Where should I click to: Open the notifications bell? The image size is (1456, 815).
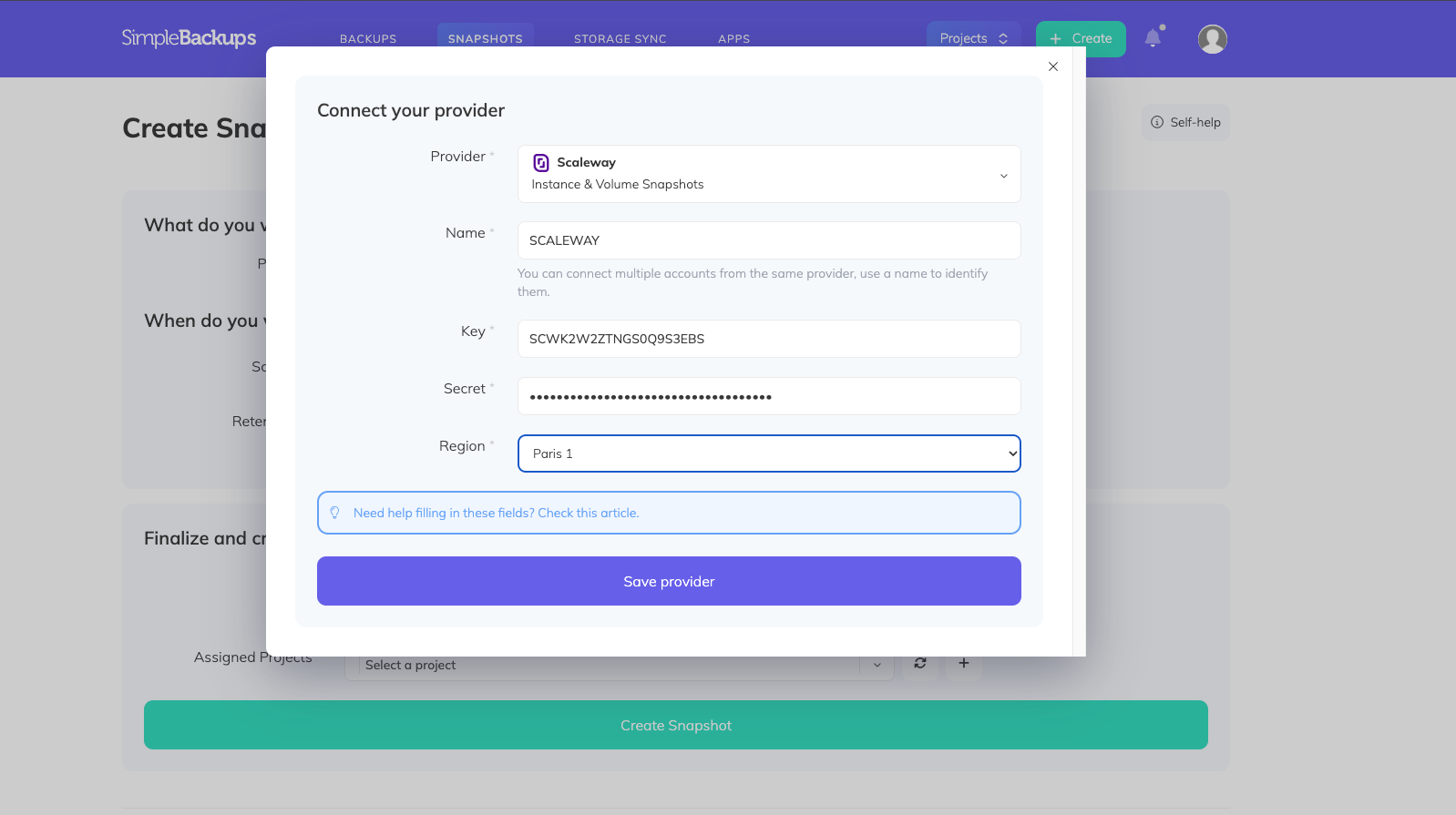pos(1154,37)
